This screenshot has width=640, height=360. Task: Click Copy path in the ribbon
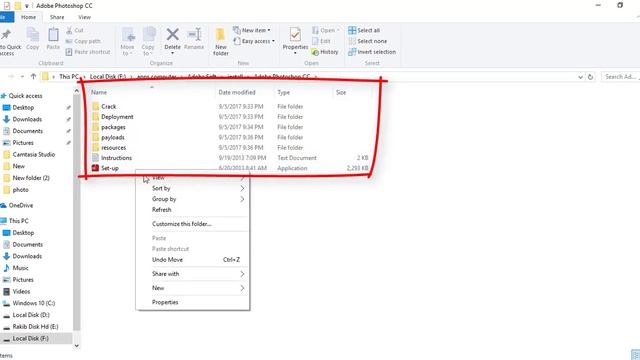click(x=83, y=41)
